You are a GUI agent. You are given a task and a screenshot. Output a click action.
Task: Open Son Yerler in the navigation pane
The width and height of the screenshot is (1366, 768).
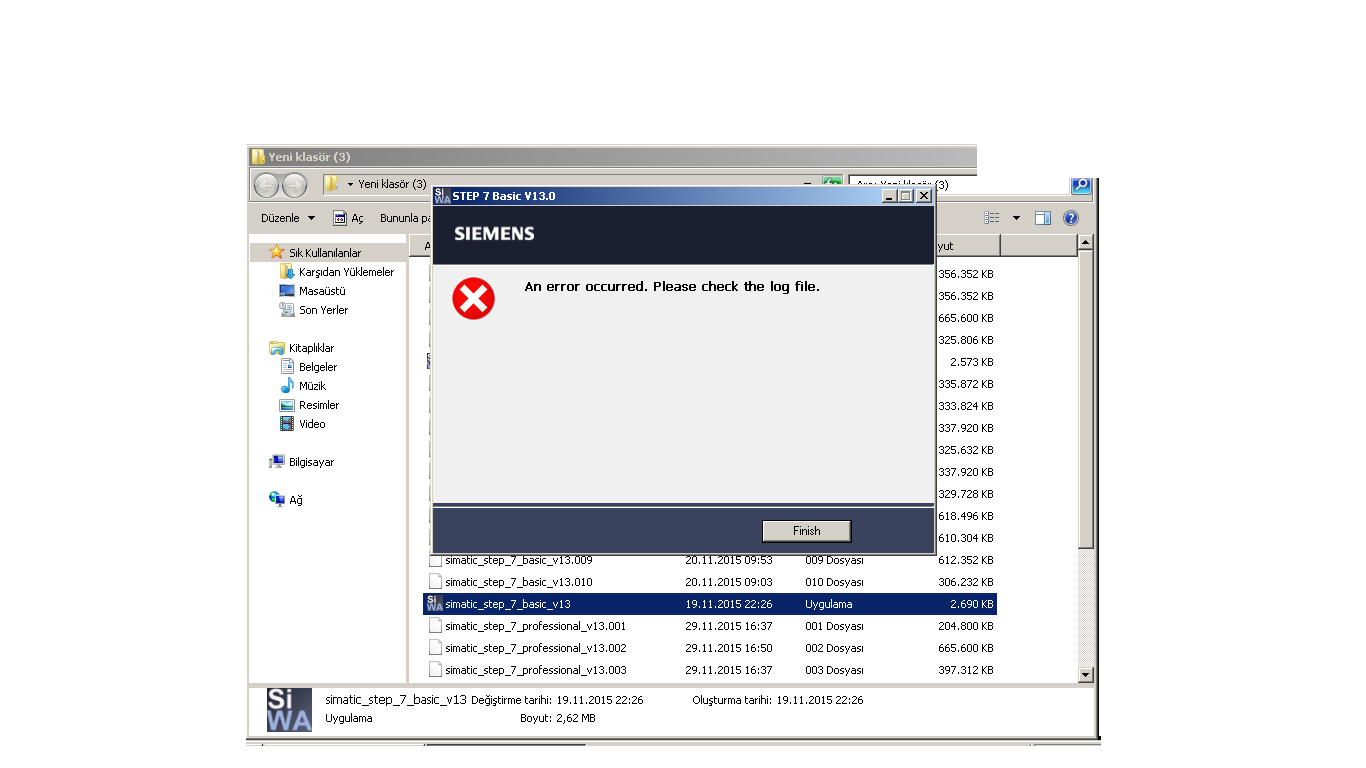(x=323, y=310)
